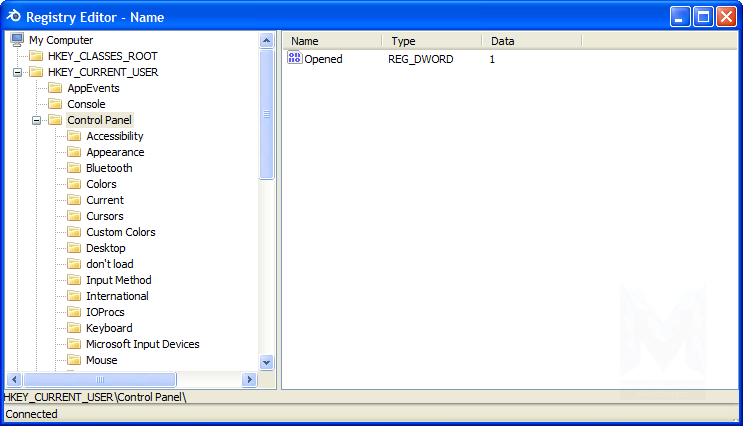
Task: Select the Accessibility registry key
Action: click(x=114, y=136)
